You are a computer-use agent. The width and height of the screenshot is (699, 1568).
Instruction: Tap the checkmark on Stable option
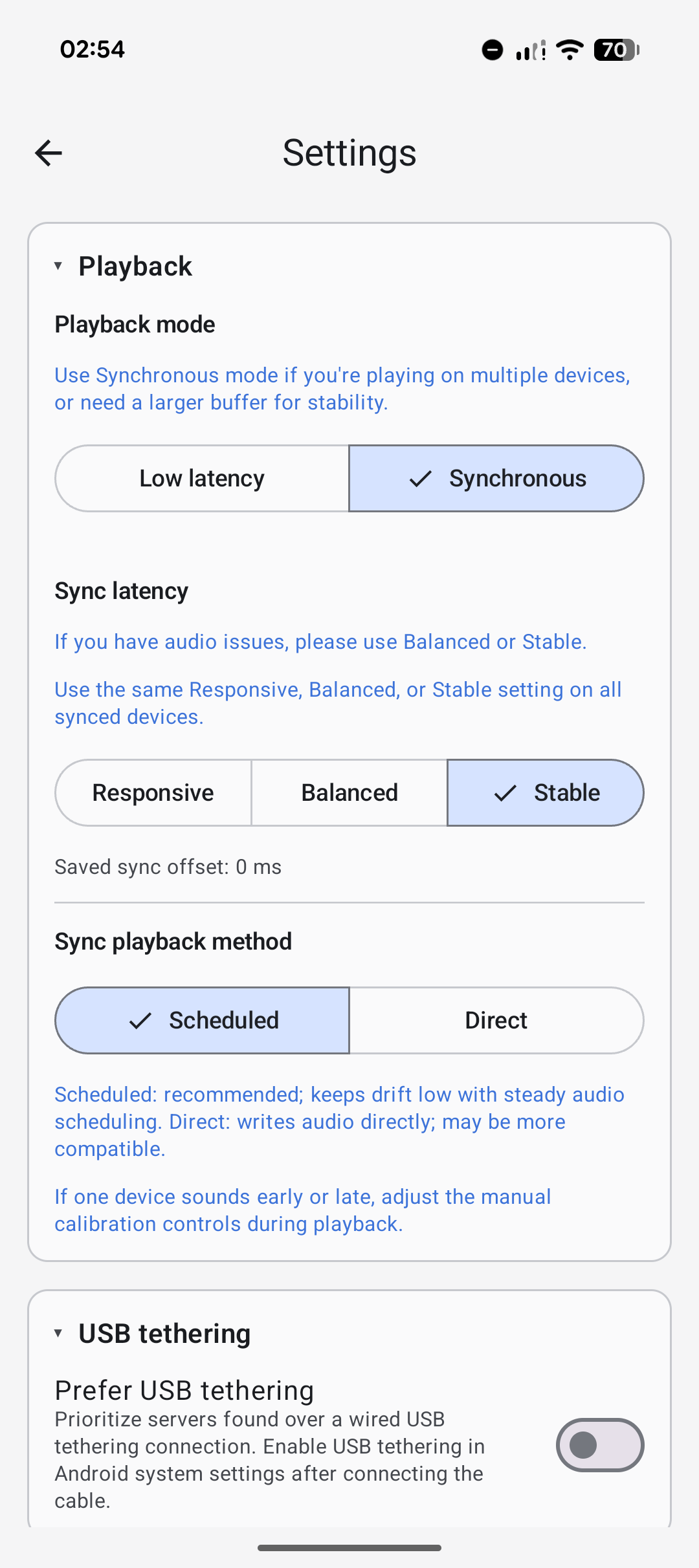[x=505, y=793]
